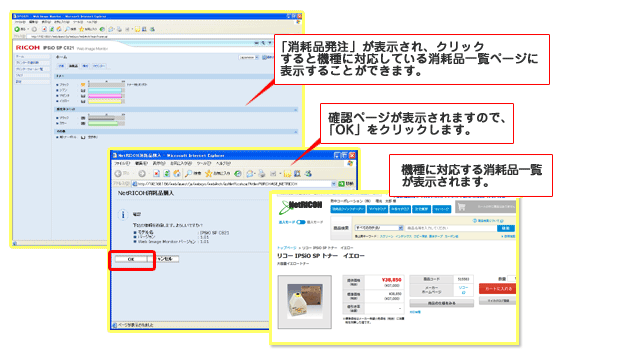Click Mail icon in NetRICOH IE window toolbar
The image size is (620, 362).
coord(251,173)
